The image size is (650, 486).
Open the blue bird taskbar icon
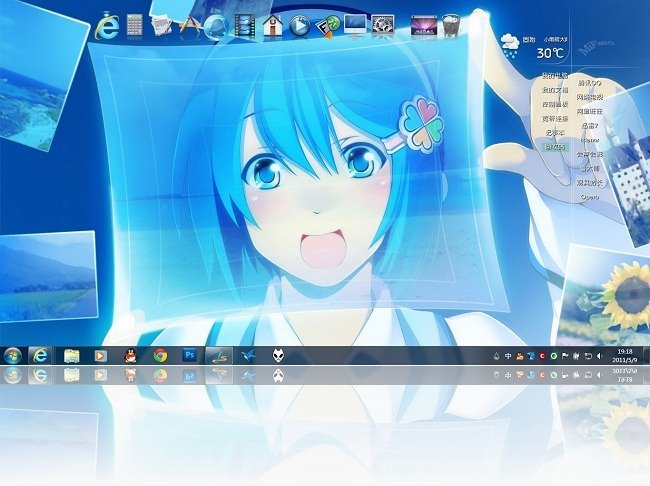248,355
